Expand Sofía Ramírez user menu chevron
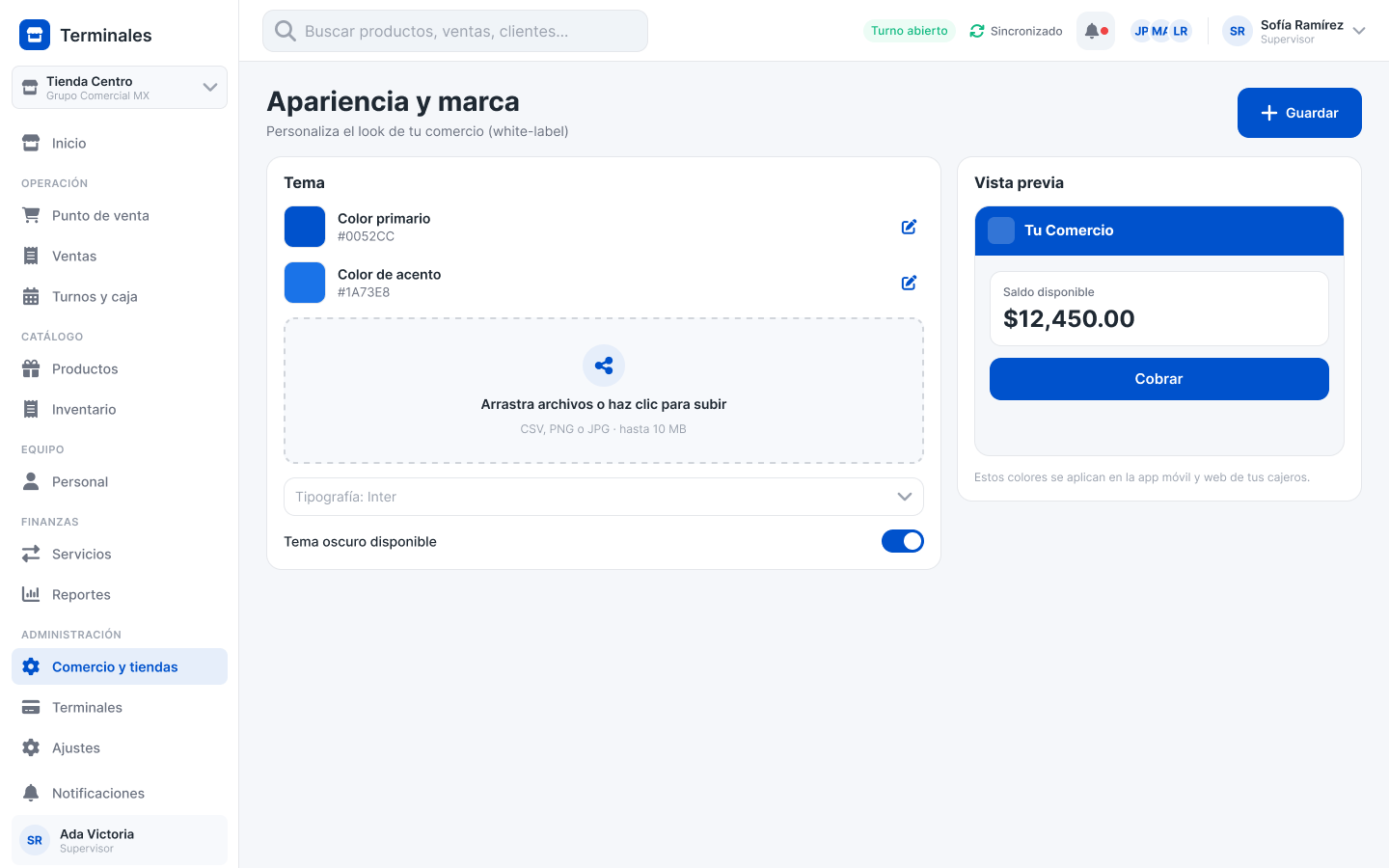 (x=1359, y=31)
